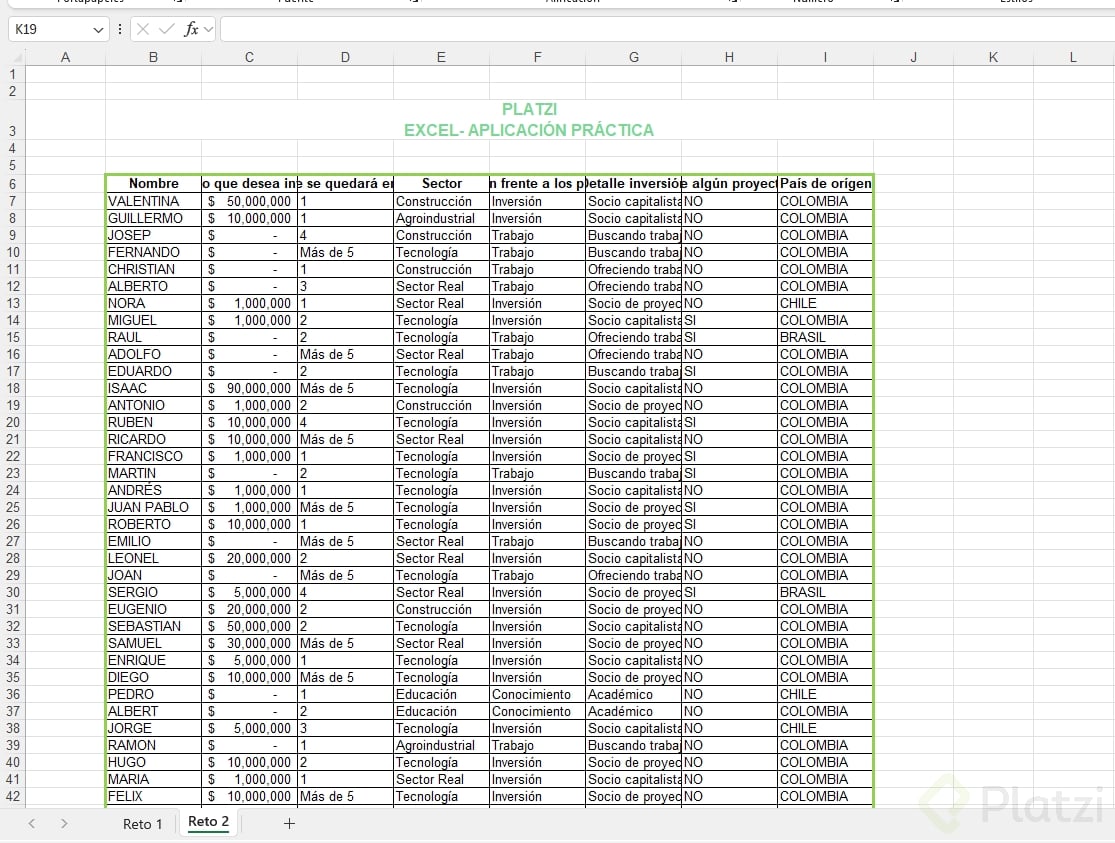
Task: Select the cell with SEBASTIAN
Action: click(154, 627)
